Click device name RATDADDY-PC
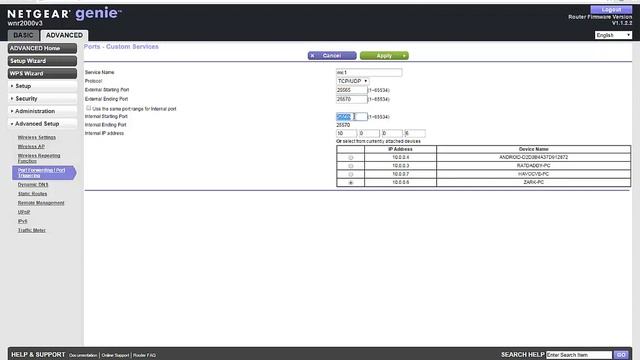Viewport: 640px width, 360px height. (x=533, y=166)
